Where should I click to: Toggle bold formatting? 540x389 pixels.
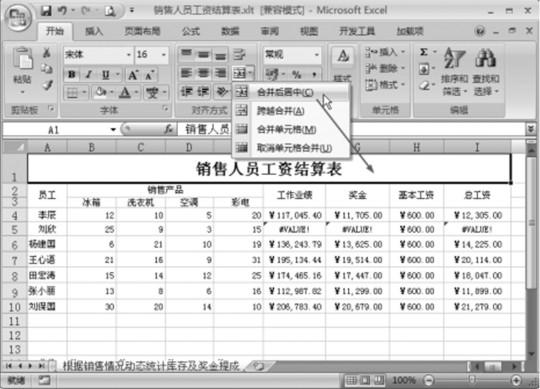point(72,74)
